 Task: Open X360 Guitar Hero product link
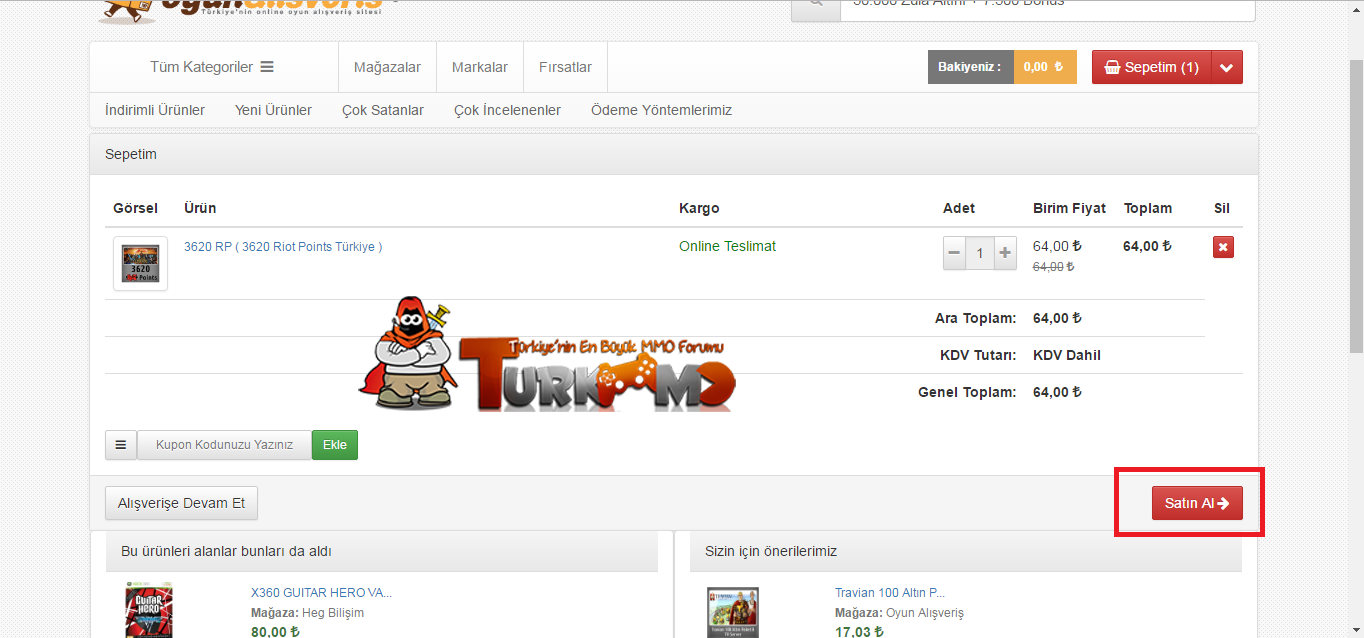click(x=321, y=593)
